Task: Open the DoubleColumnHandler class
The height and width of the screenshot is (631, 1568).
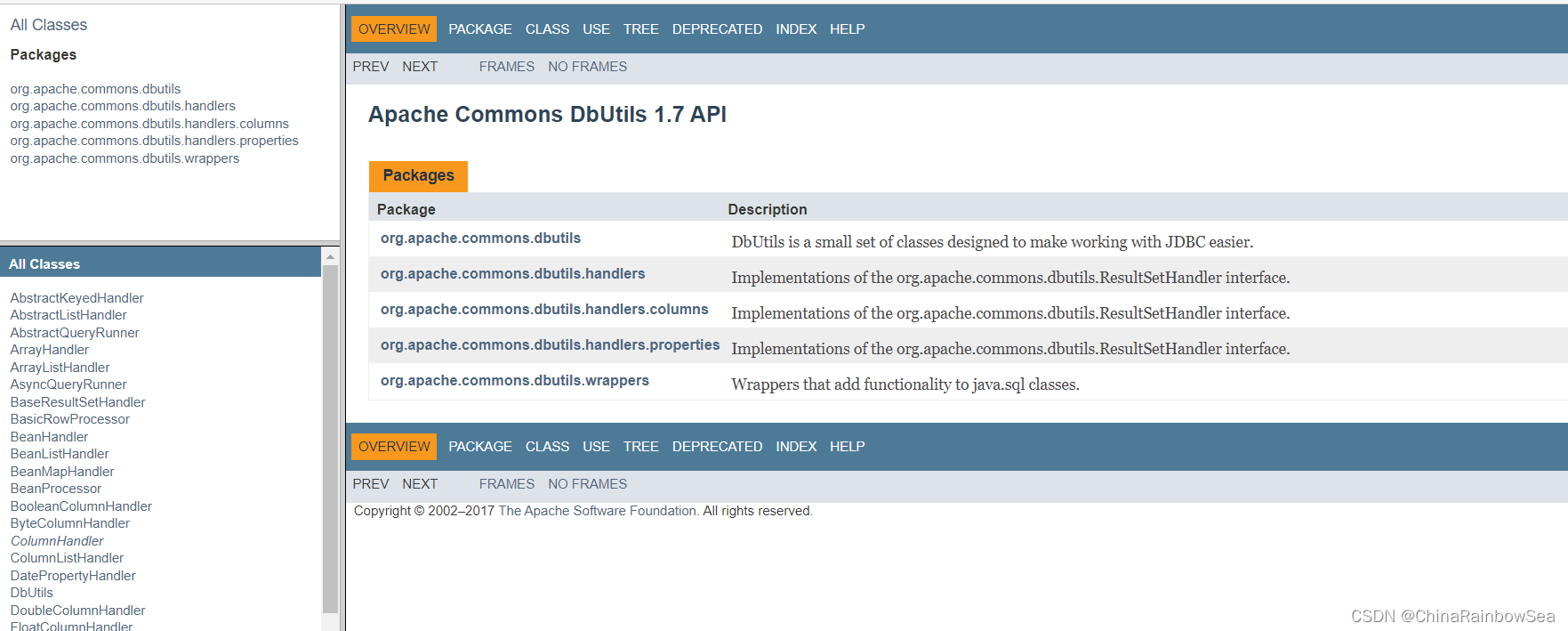Action: pyautogui.click(x=77, y=611)
